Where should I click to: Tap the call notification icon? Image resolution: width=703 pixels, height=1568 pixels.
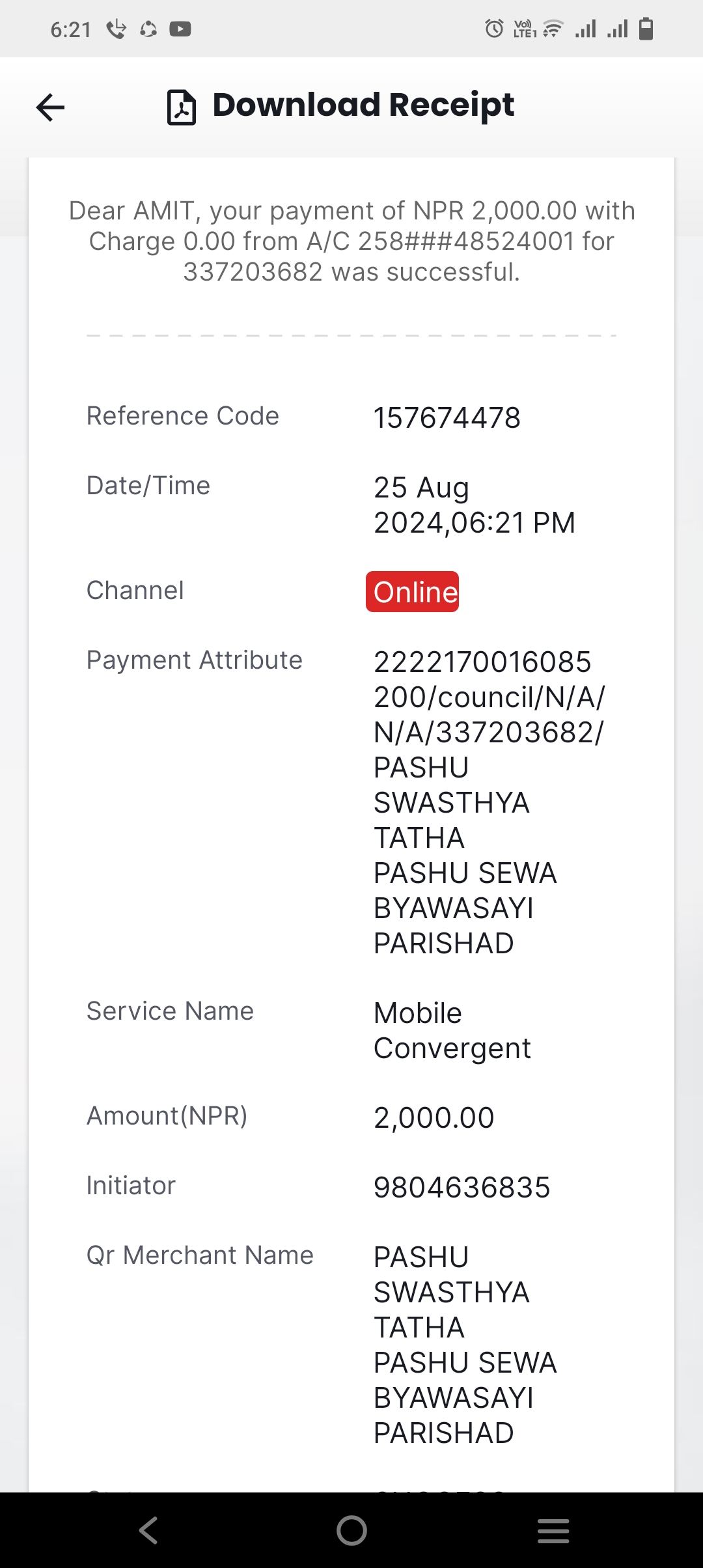(117, 29)
